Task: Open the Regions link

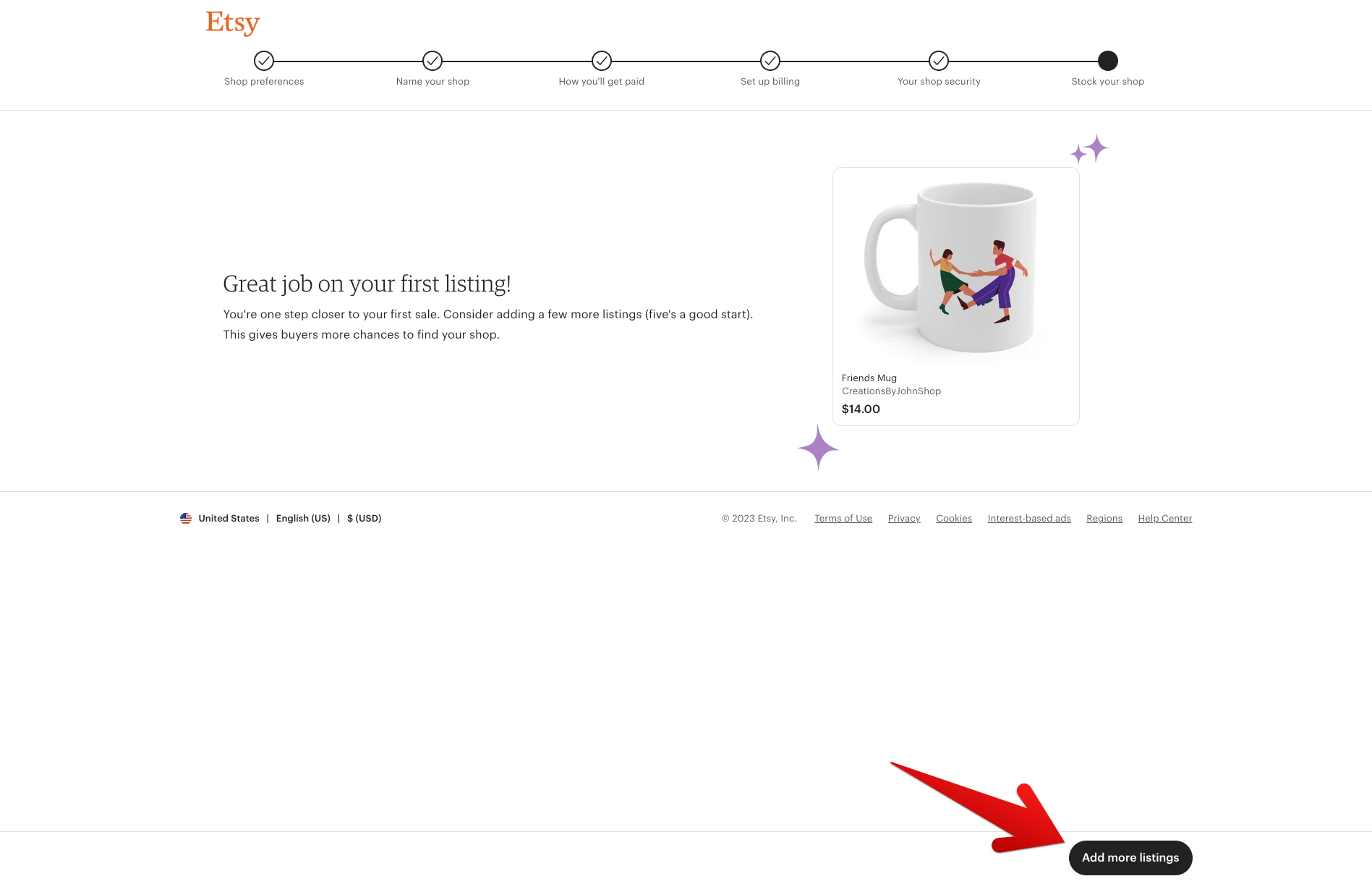Action: point(1104,518)
